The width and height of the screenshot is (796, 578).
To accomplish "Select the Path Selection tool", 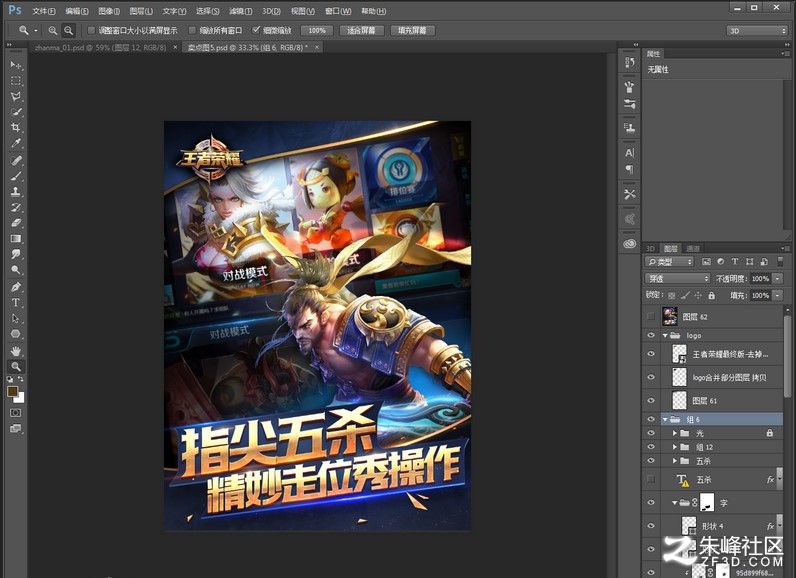I will 16,318.
